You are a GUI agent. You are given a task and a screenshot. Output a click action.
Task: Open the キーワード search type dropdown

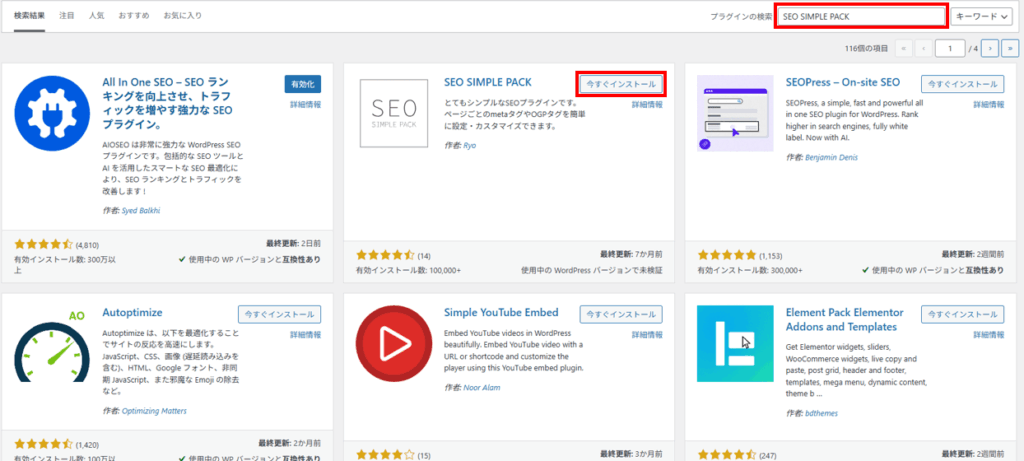click(982, 16)
